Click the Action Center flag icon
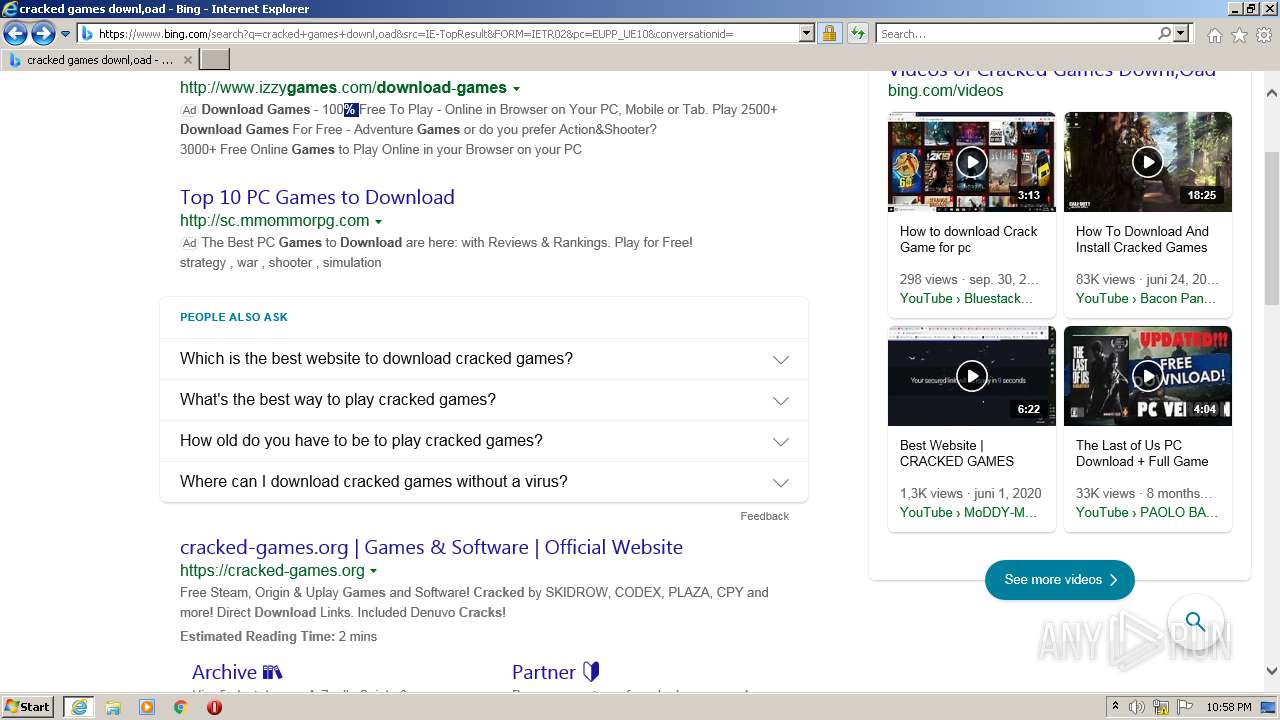Screen dimensions: 1280x720 click(1183, 707)
